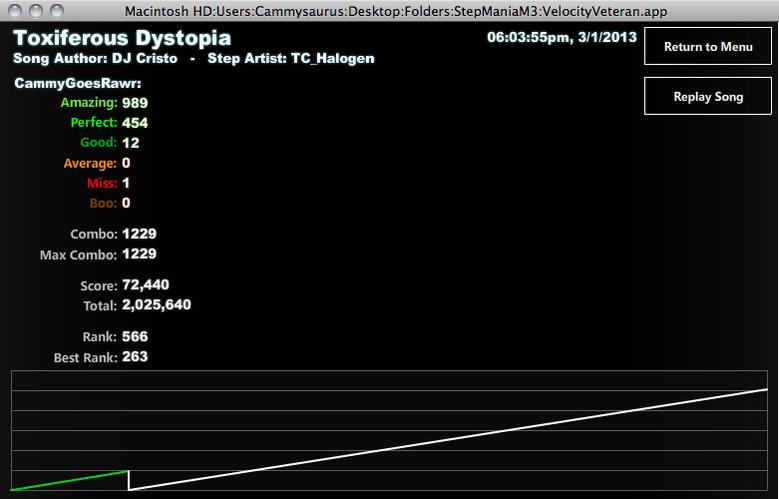Click the Return to Menu button
This screenshot has width=779, height=499.
(x=707, y=46)
